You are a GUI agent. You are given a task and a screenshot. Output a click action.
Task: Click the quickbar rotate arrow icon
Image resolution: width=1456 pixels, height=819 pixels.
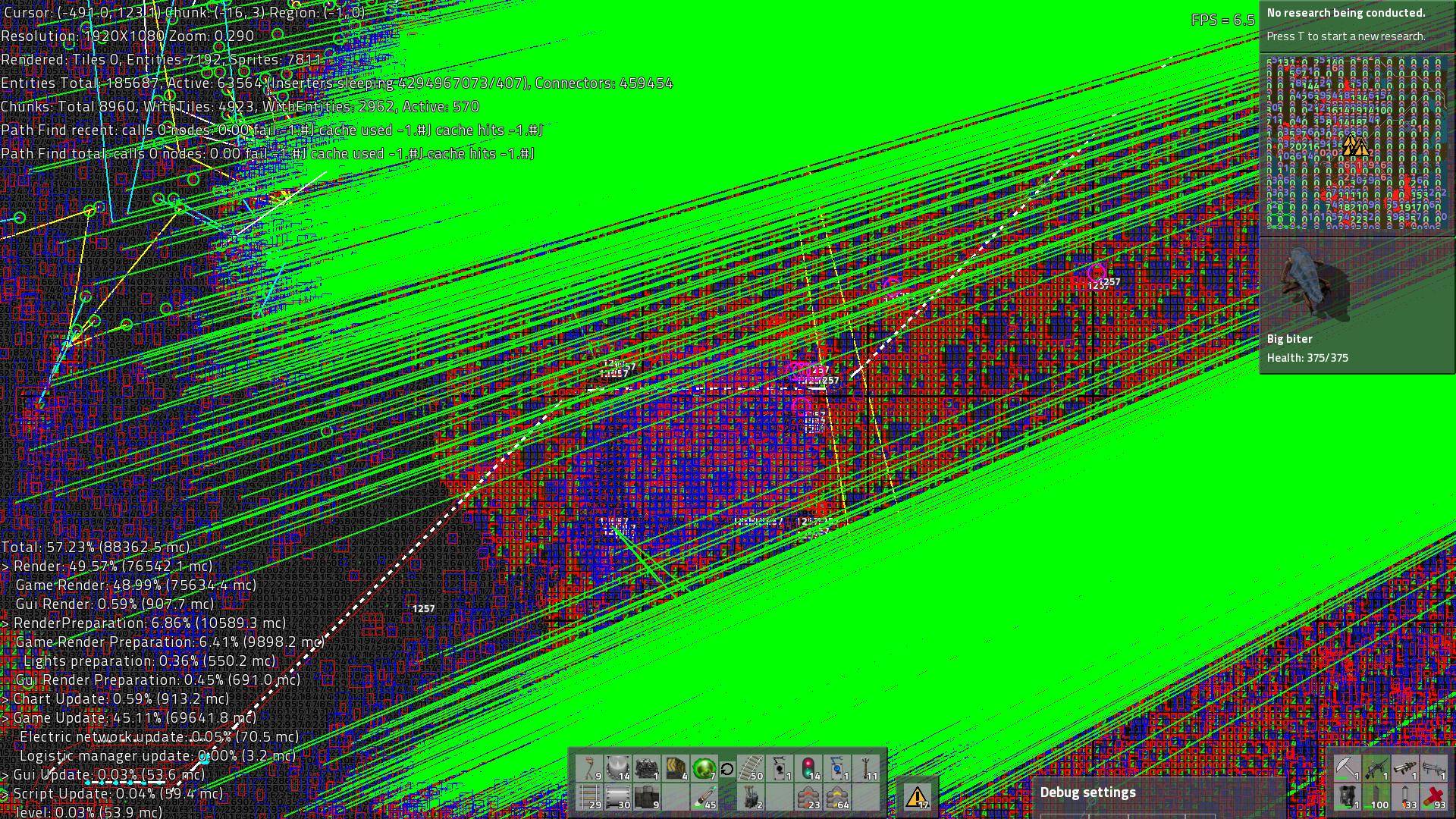click(x=727, y=769)
